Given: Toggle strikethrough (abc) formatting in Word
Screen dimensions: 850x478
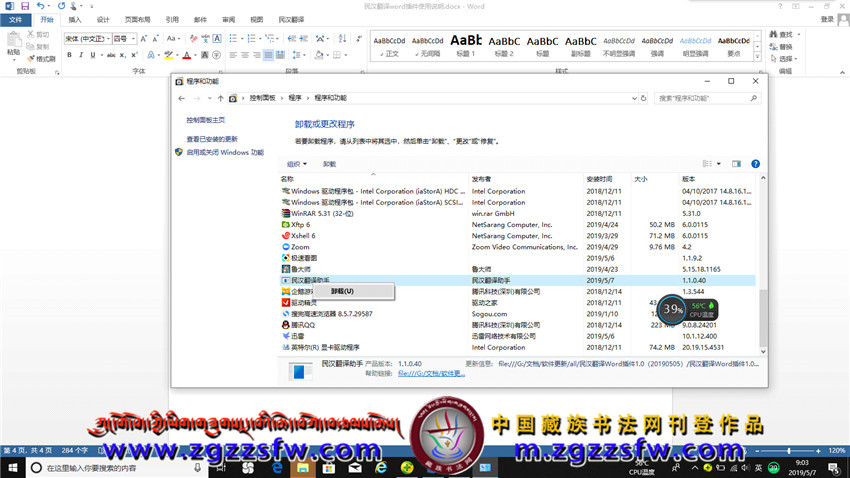Looking at the screenshot, I should [111, 55].
